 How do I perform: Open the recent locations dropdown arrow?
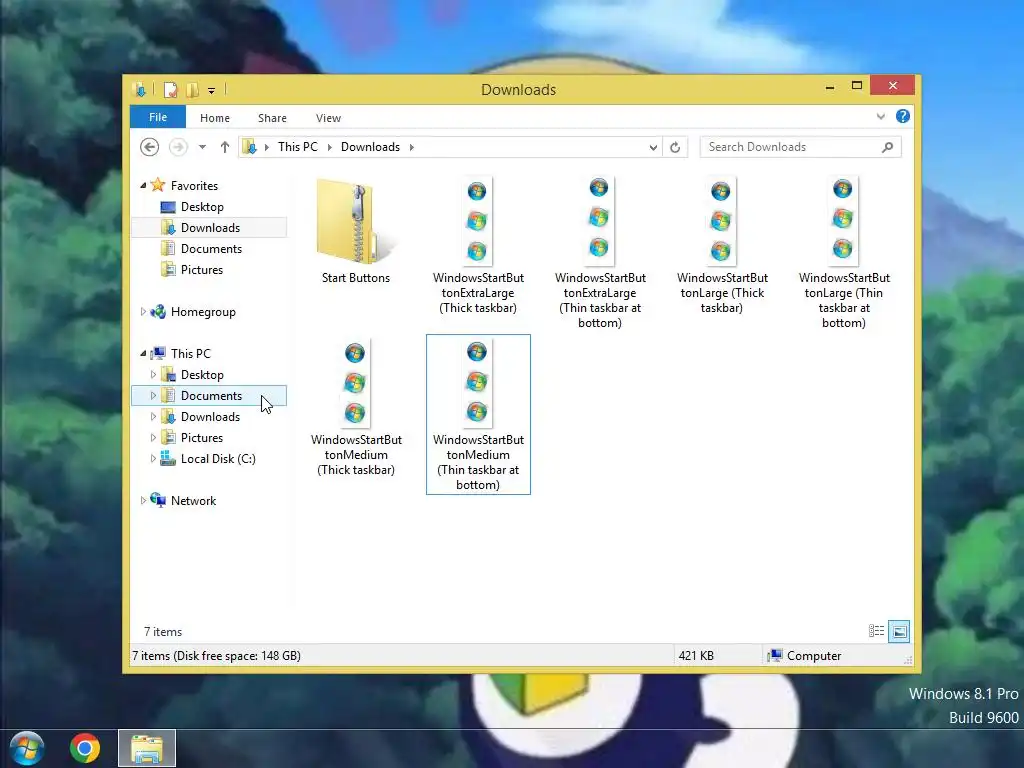click(x=202, y=147)
